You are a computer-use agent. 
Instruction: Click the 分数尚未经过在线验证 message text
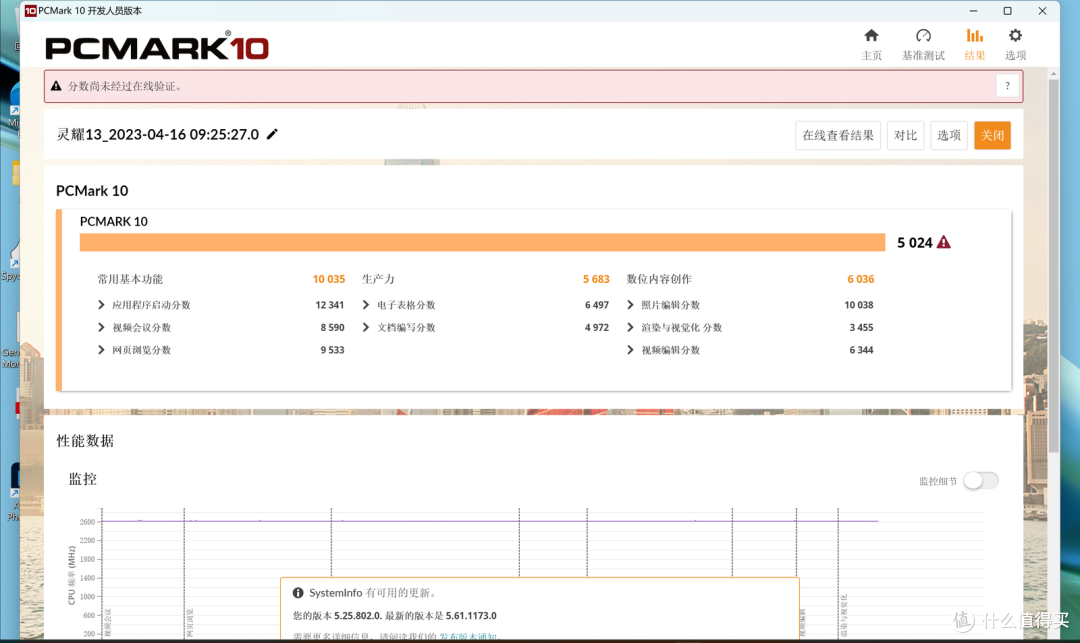(124, 86)
